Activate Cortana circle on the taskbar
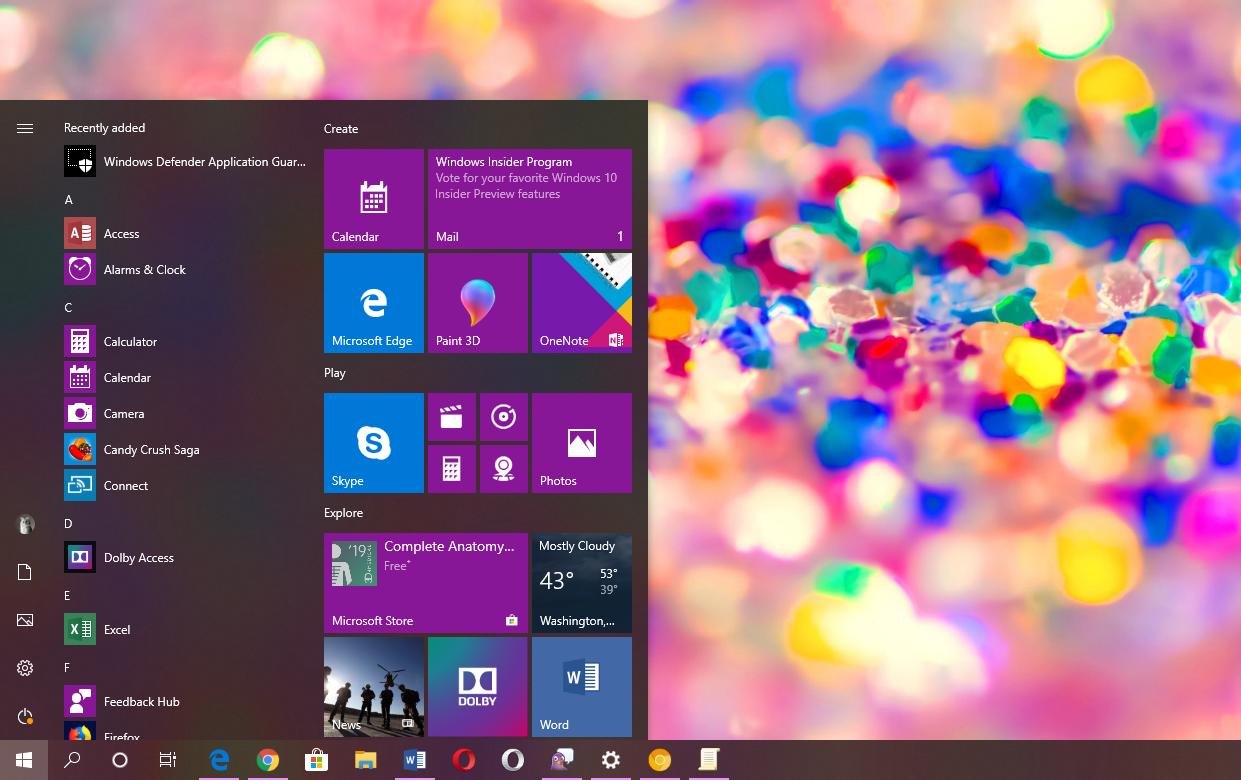This screenshot has height=780, width=1241. click(120, 760)
